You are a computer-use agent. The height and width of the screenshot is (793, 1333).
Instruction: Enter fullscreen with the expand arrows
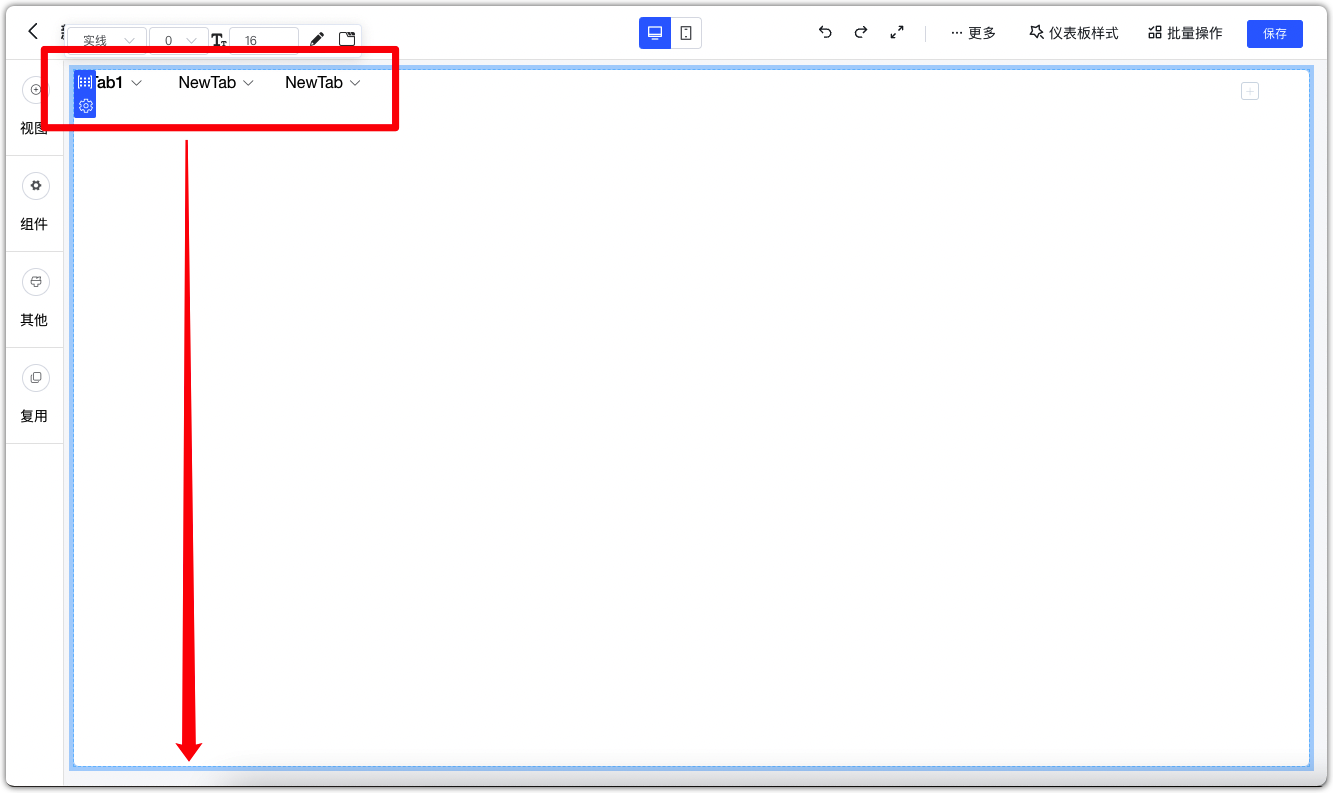click(897, 32)
